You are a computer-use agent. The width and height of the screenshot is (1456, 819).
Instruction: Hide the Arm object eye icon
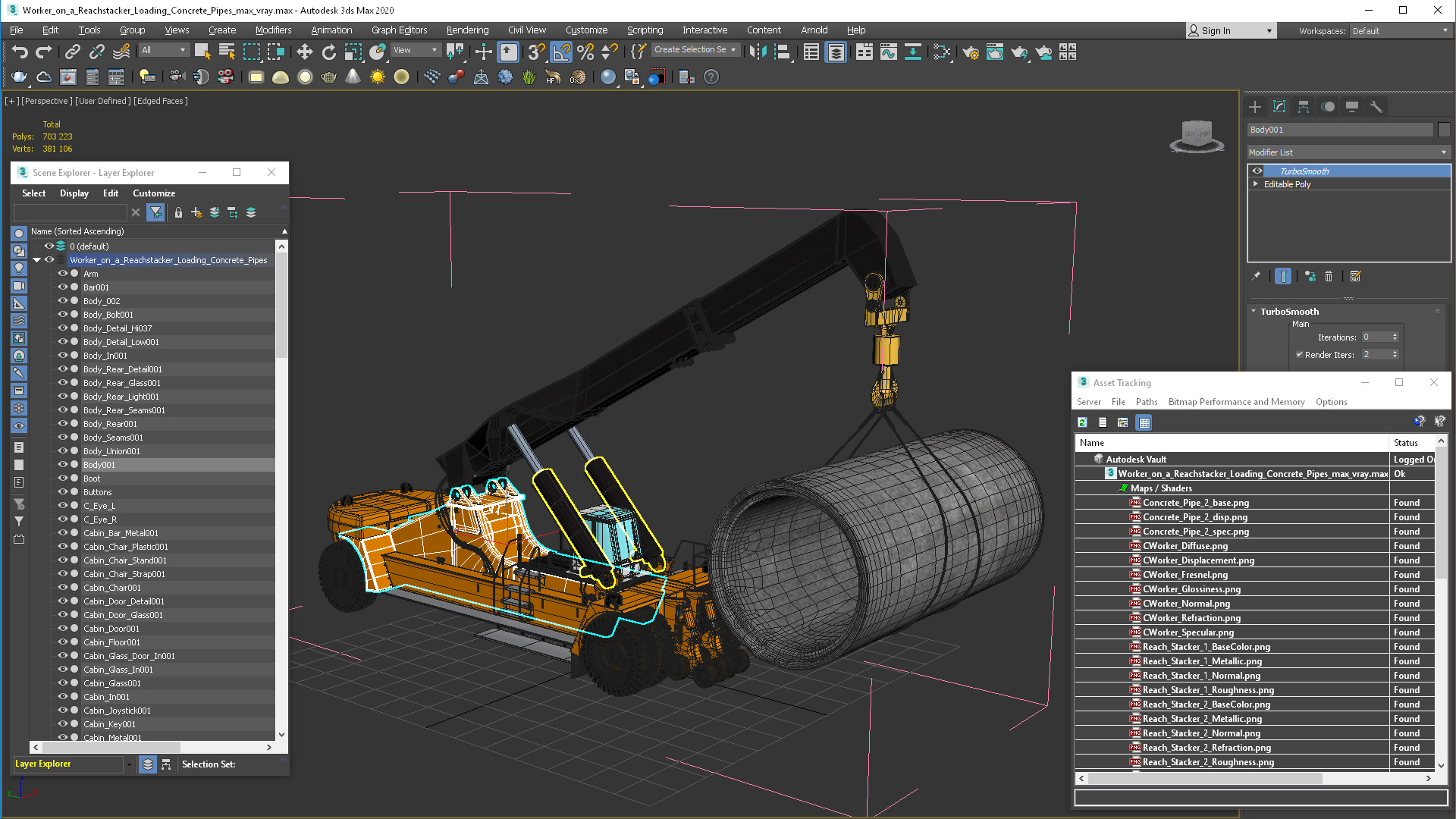[63, 273]
